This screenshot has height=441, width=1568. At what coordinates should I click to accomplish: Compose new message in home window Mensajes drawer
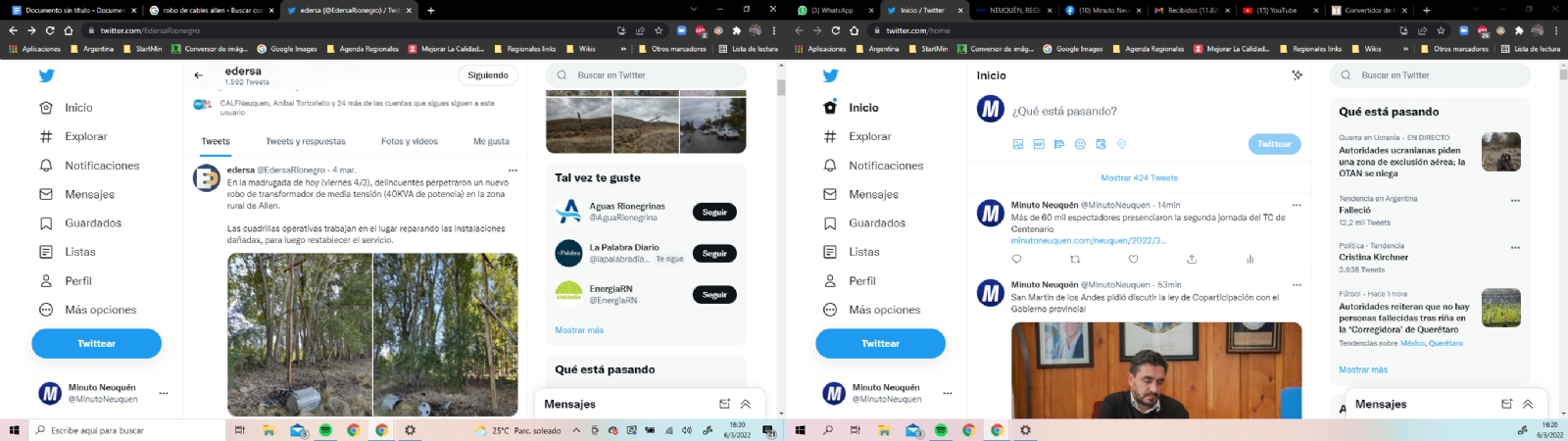[x=1506, y=404]
